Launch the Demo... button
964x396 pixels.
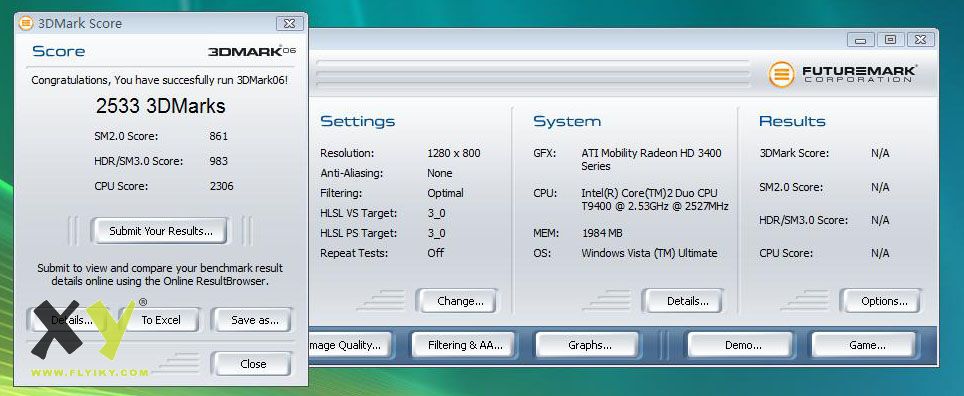click(739, 345)
